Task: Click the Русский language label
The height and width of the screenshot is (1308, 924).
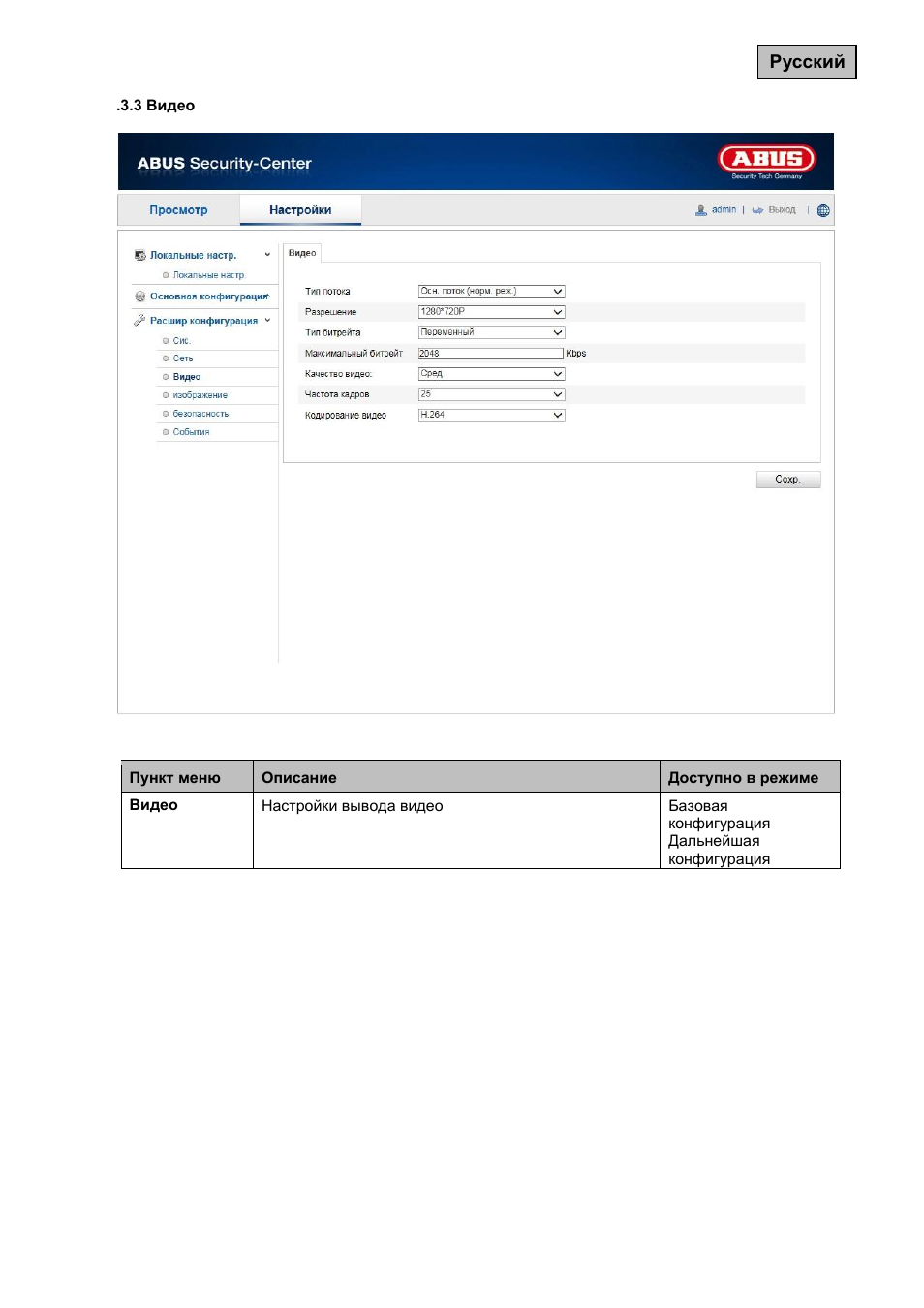Action: tap(807, 62)
